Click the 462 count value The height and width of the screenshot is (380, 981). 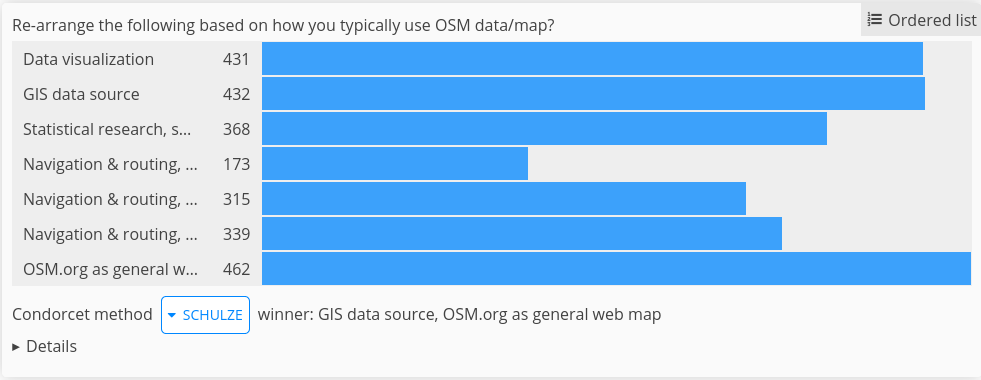click(236, 270)
